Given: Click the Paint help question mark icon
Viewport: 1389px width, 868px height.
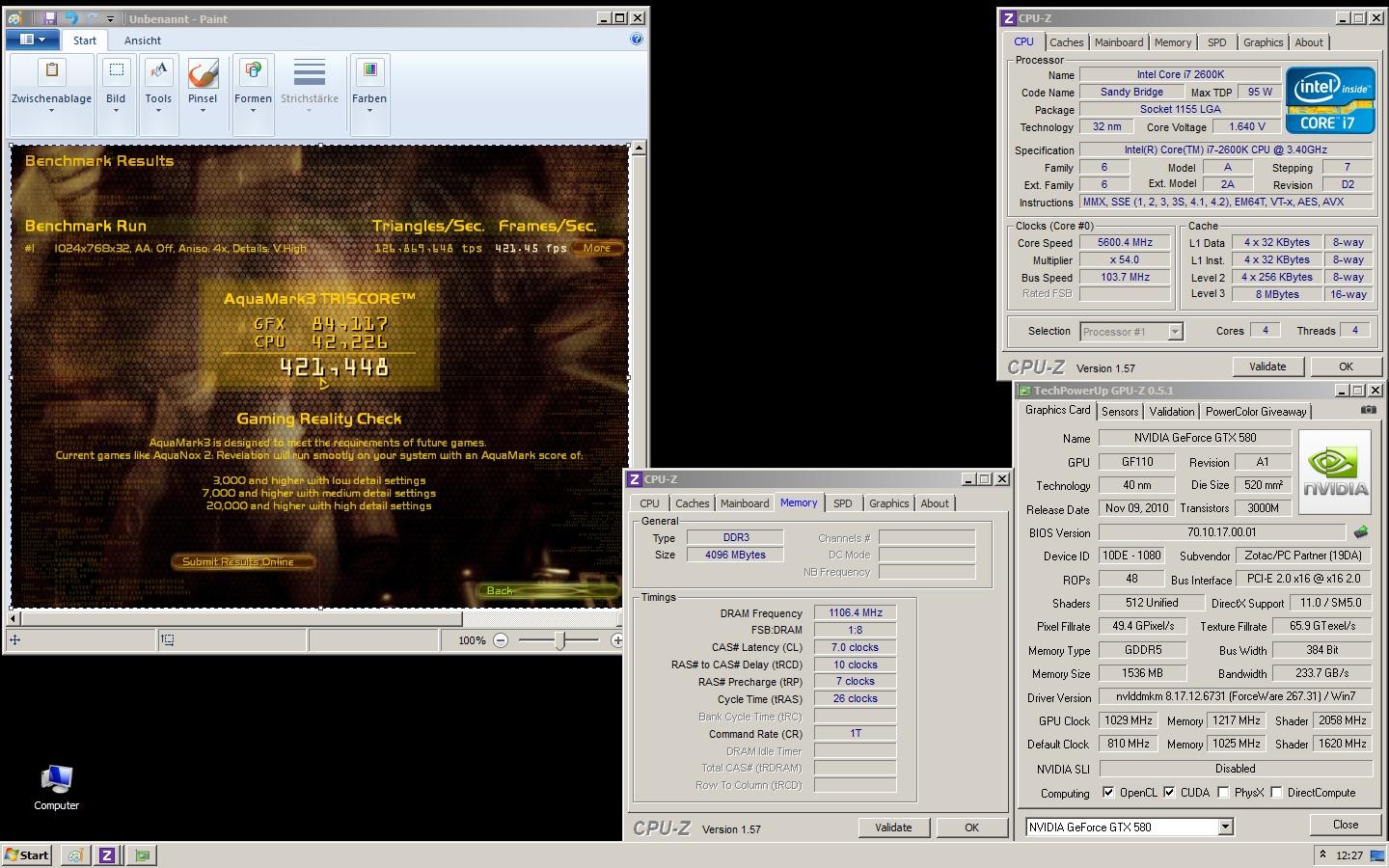Looking at the screenshot, I should 637,40.
